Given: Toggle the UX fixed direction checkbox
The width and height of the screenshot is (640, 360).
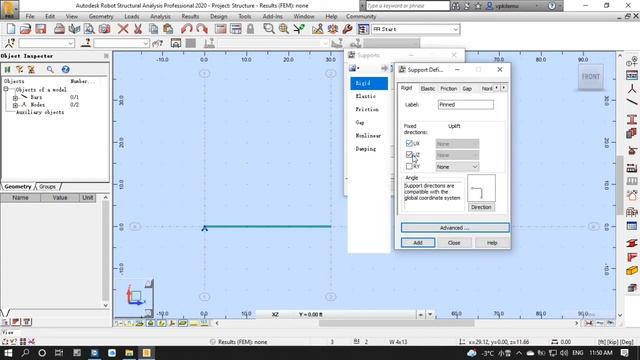Looking at the screenshot, I should coord(409,143).
